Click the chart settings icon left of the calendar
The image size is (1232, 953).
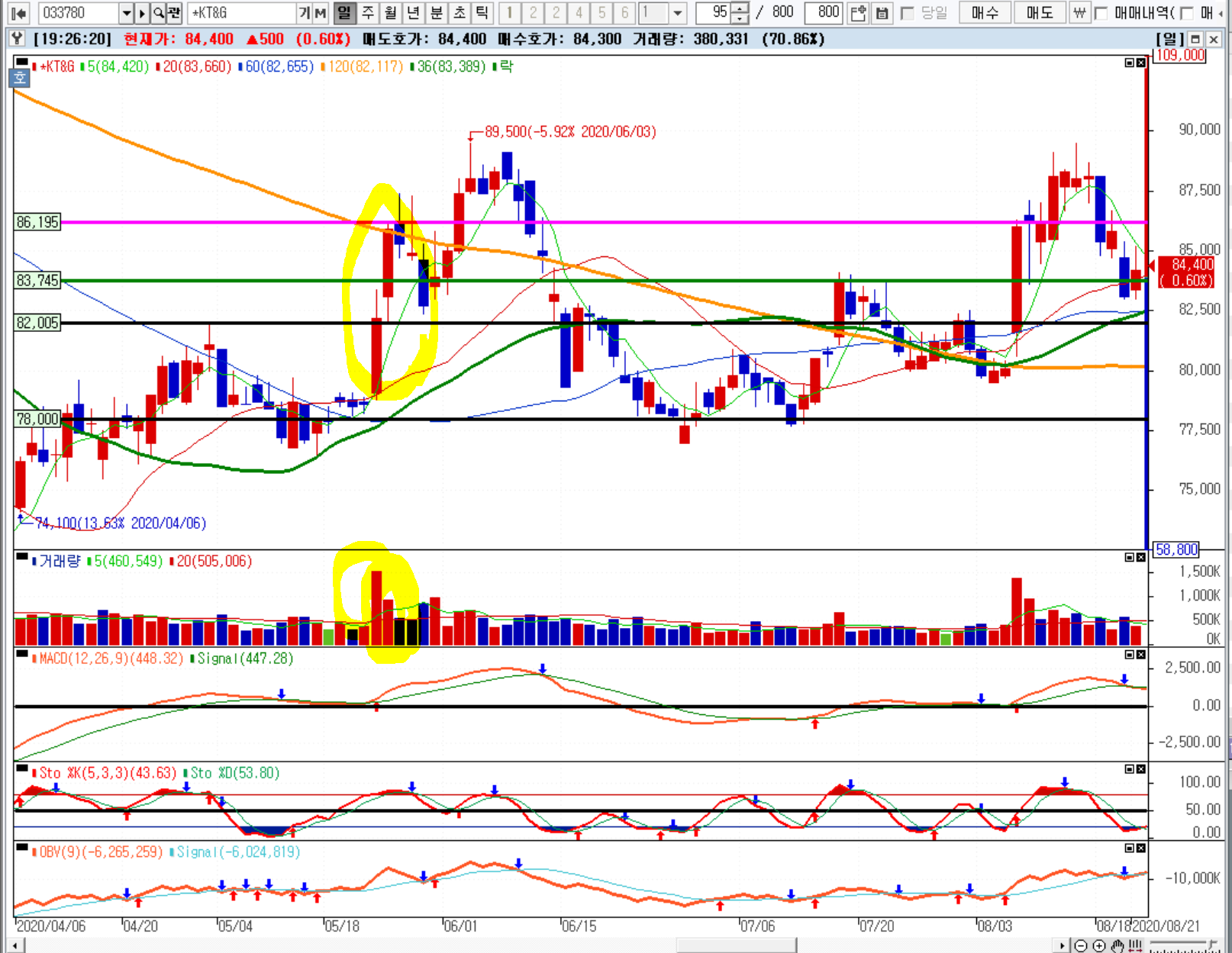click(x=858, y=13)
